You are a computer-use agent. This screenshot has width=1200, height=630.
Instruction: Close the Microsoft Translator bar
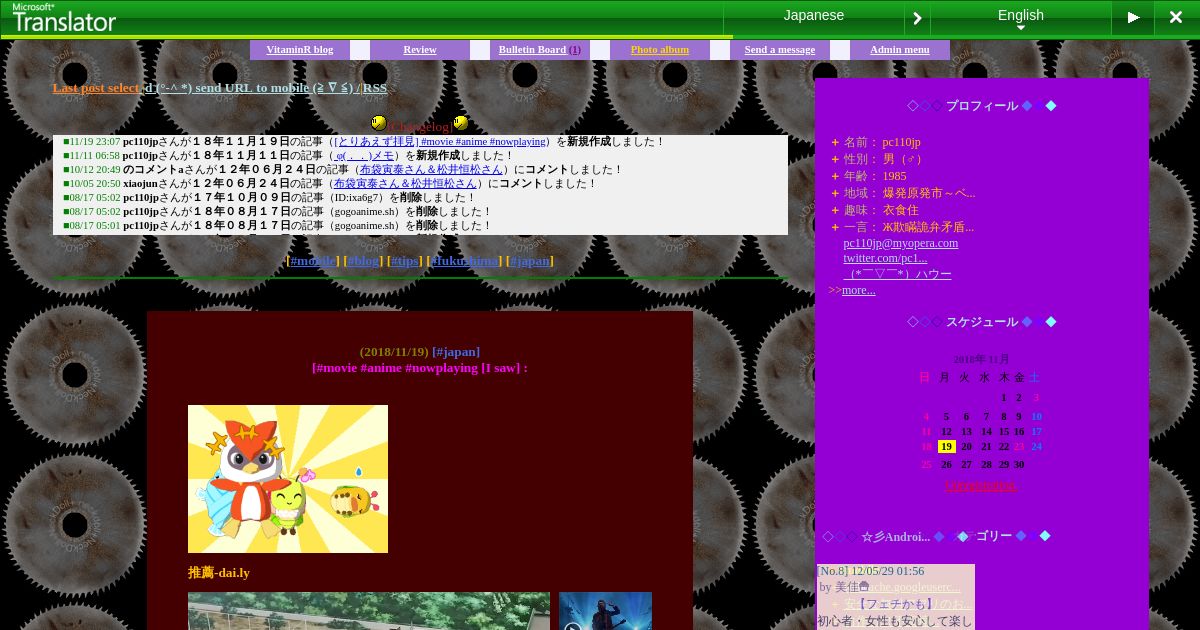coord(1176,17)
